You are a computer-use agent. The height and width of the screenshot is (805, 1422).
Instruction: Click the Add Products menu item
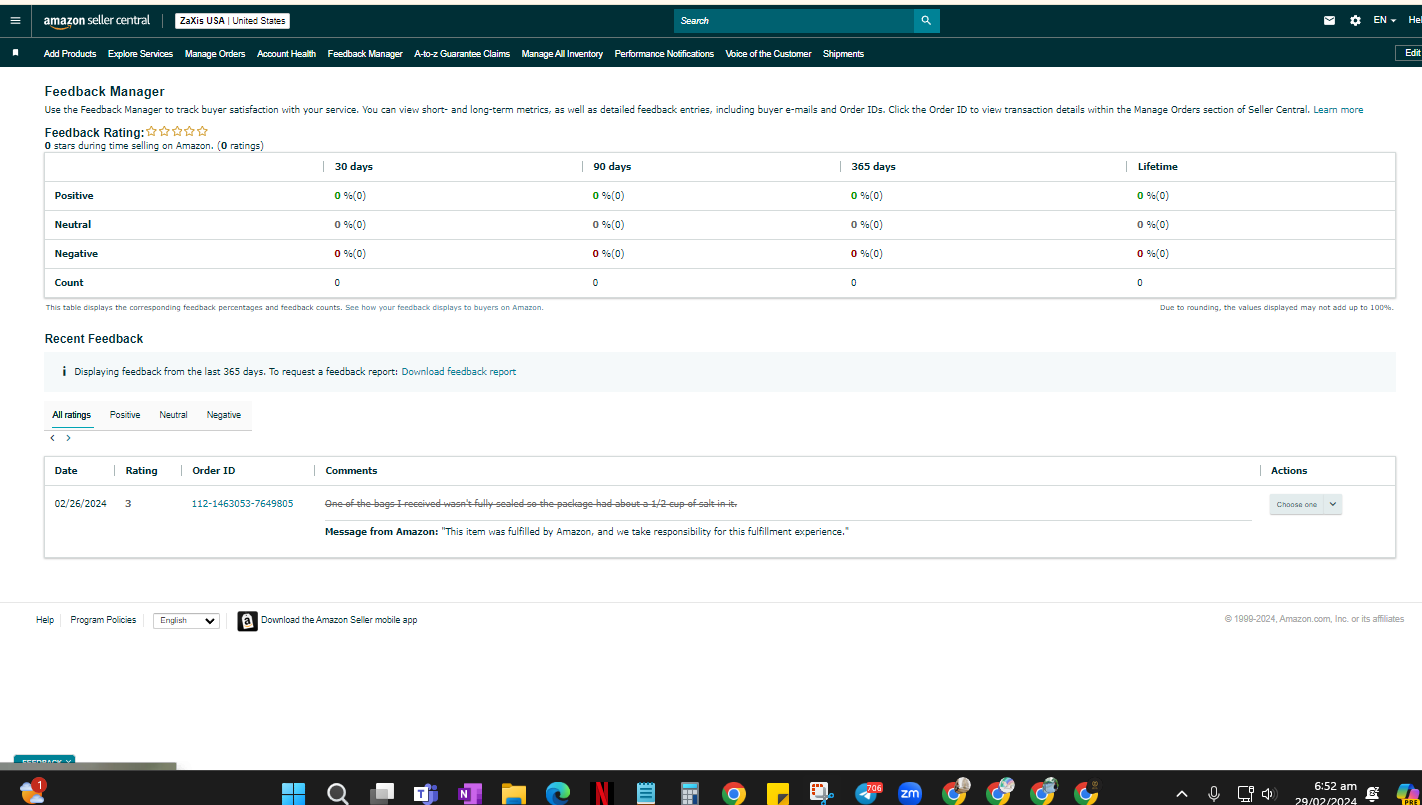[x=70, y=54]
